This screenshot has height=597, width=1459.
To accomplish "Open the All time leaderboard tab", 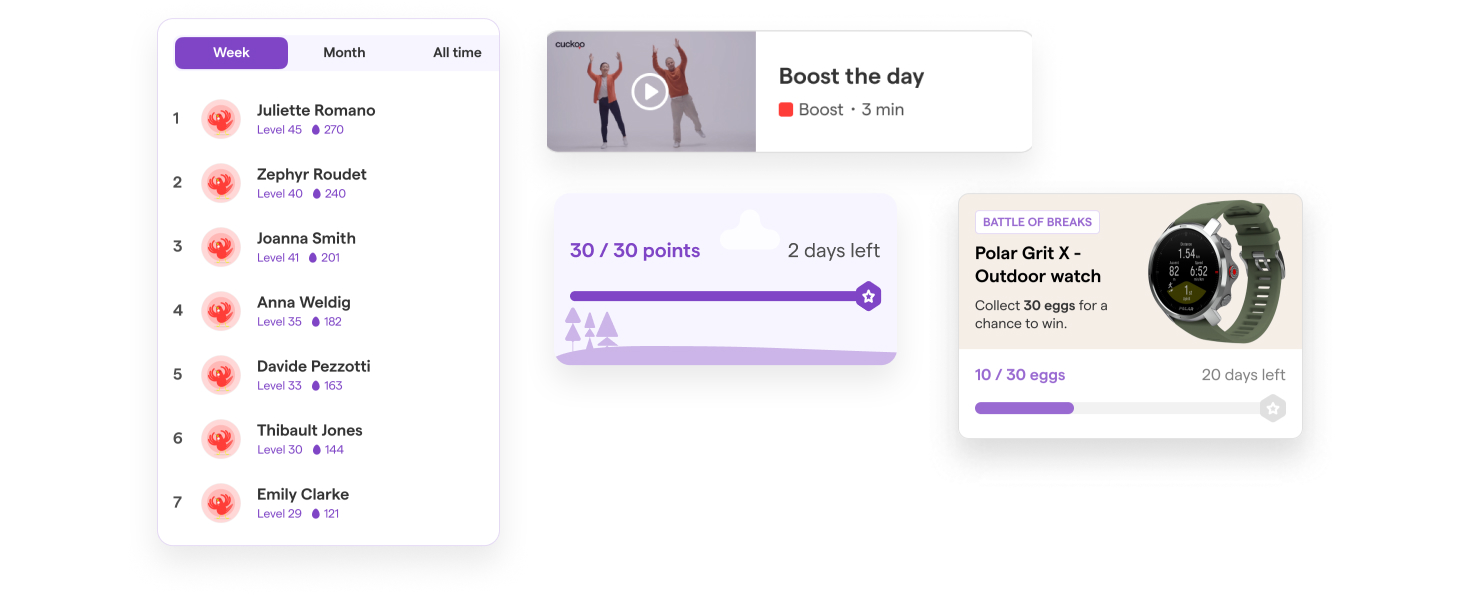I will coord(457,53).
